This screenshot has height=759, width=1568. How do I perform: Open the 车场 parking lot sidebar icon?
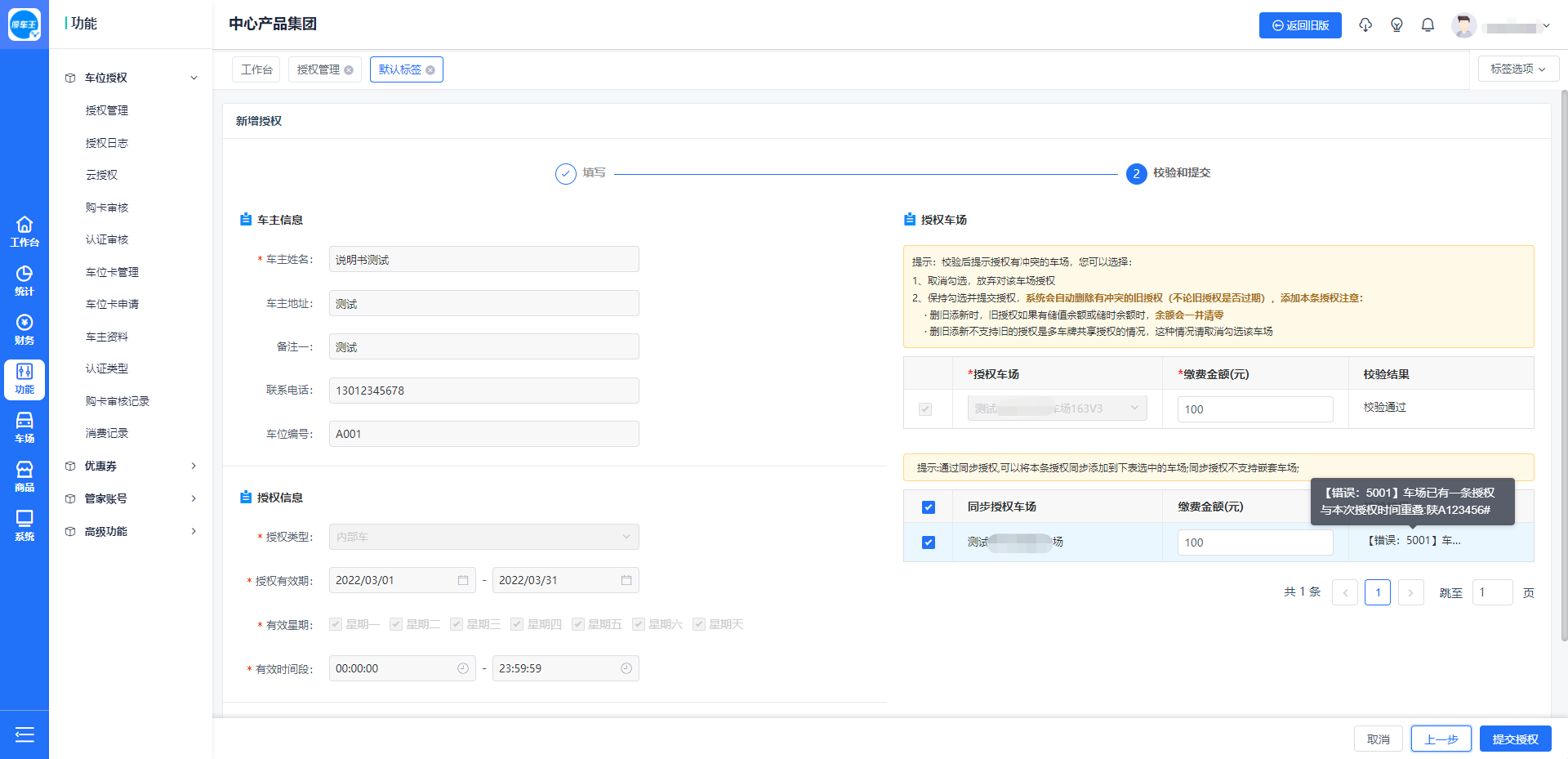(24, 427)
